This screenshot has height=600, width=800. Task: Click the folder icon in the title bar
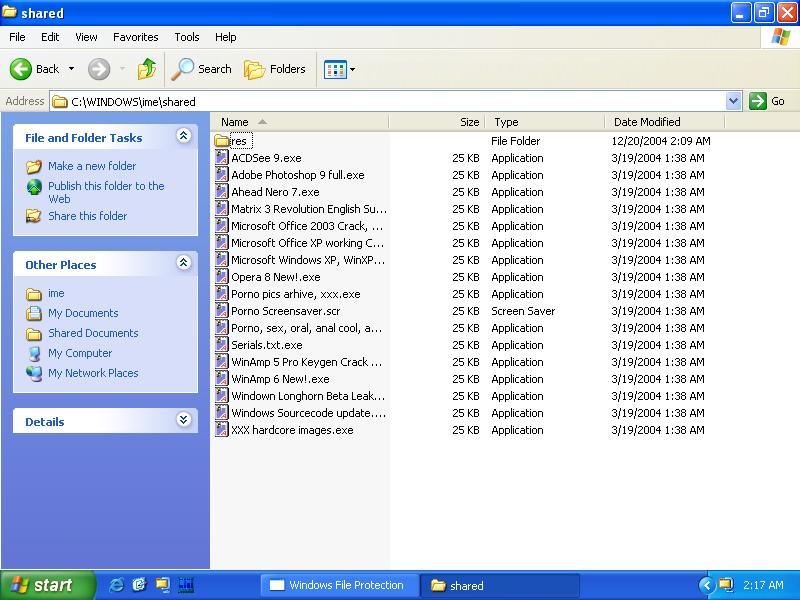tap(9, 12)
